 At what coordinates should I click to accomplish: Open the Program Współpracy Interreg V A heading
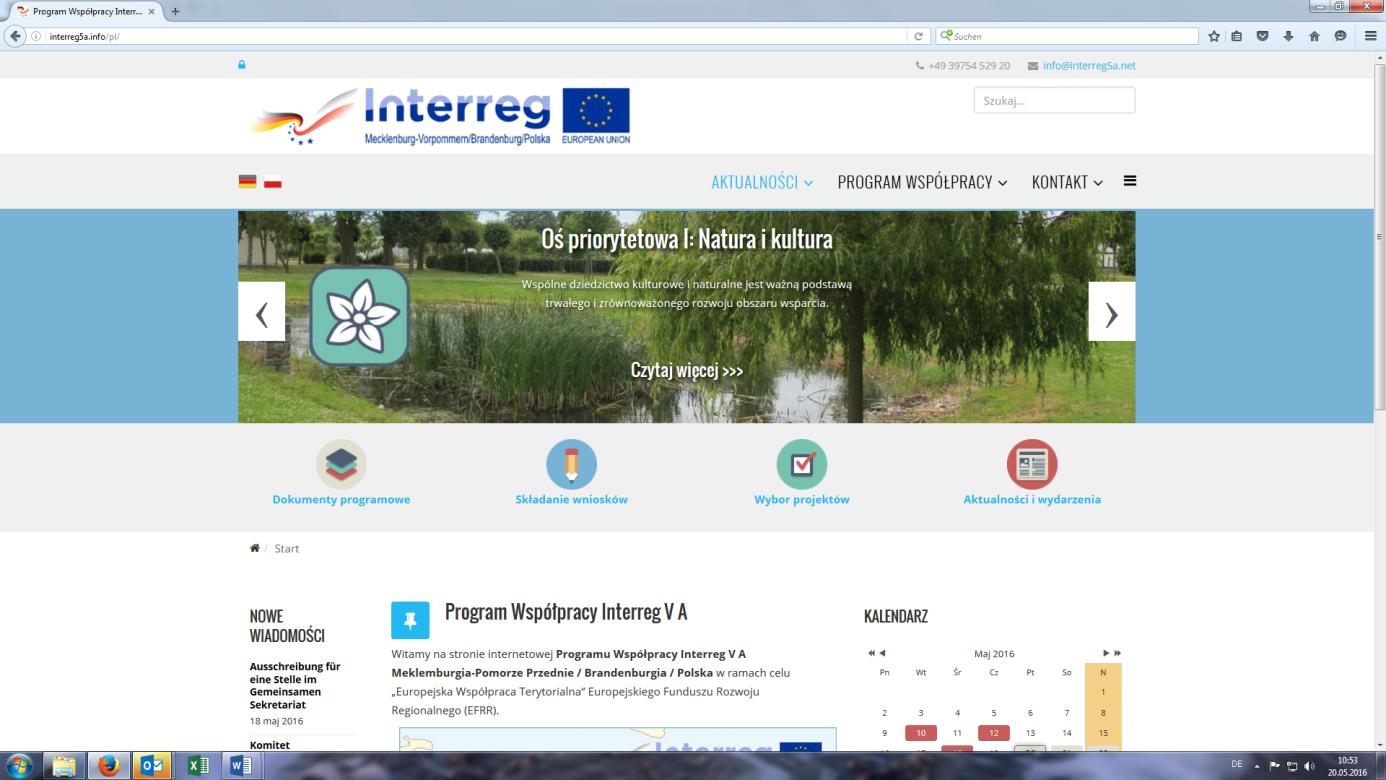coord(566,612)
